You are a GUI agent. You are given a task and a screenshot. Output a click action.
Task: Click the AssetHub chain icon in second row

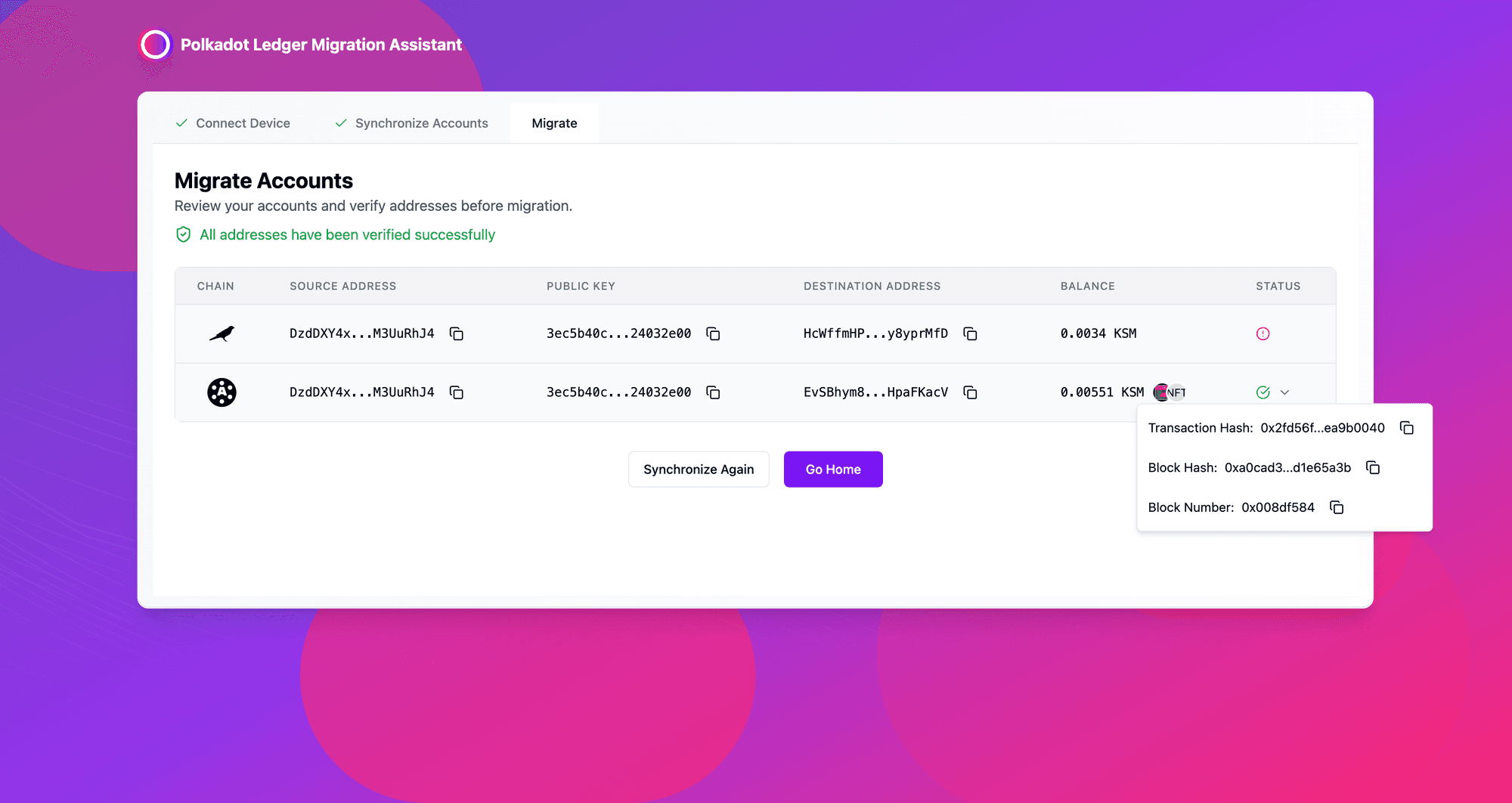(x=222, y=392)
